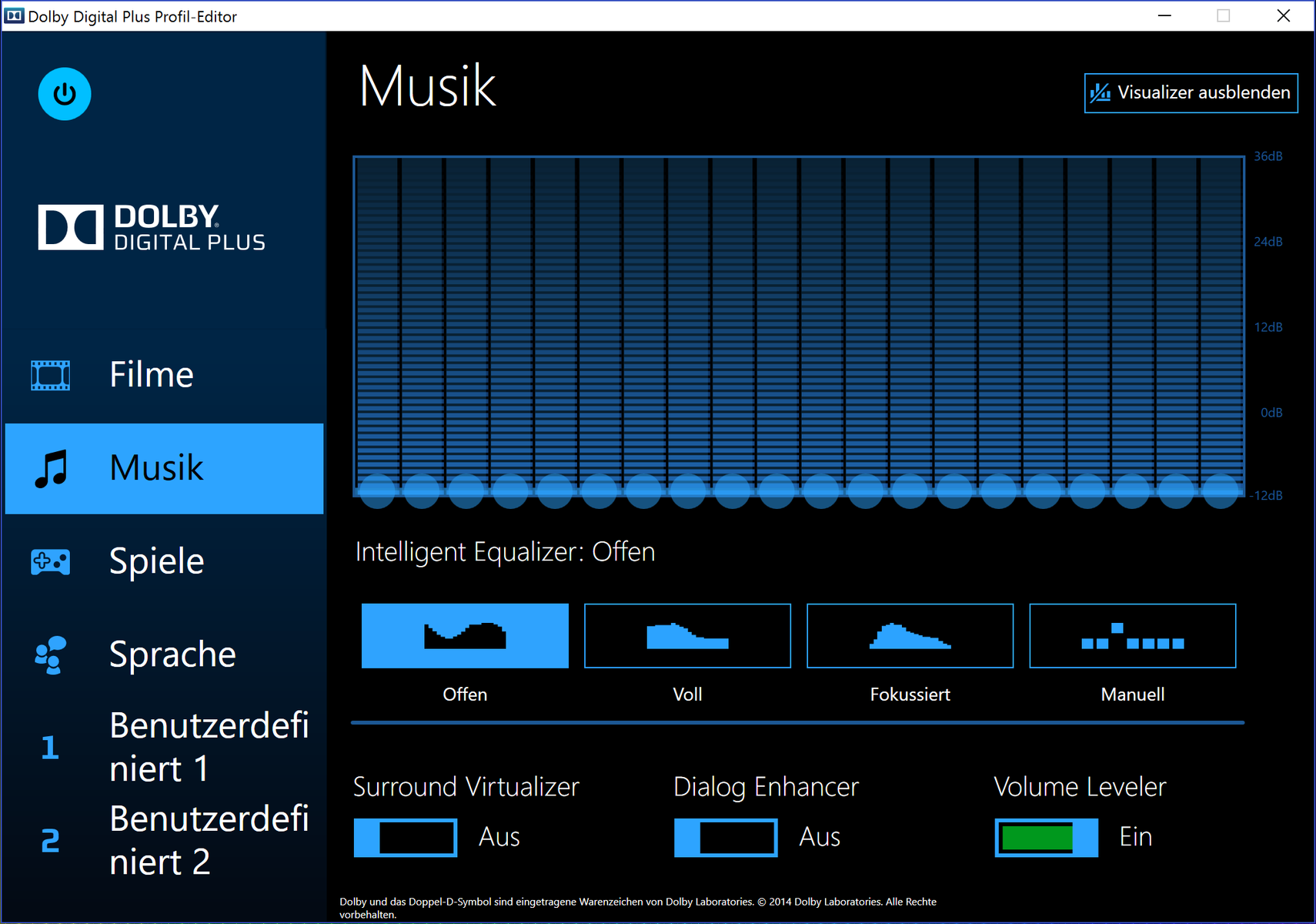This screenshot has width=1316, height=924.
Task: Pick the Manuell equalizer preset icon
Action: point(1132,636)
